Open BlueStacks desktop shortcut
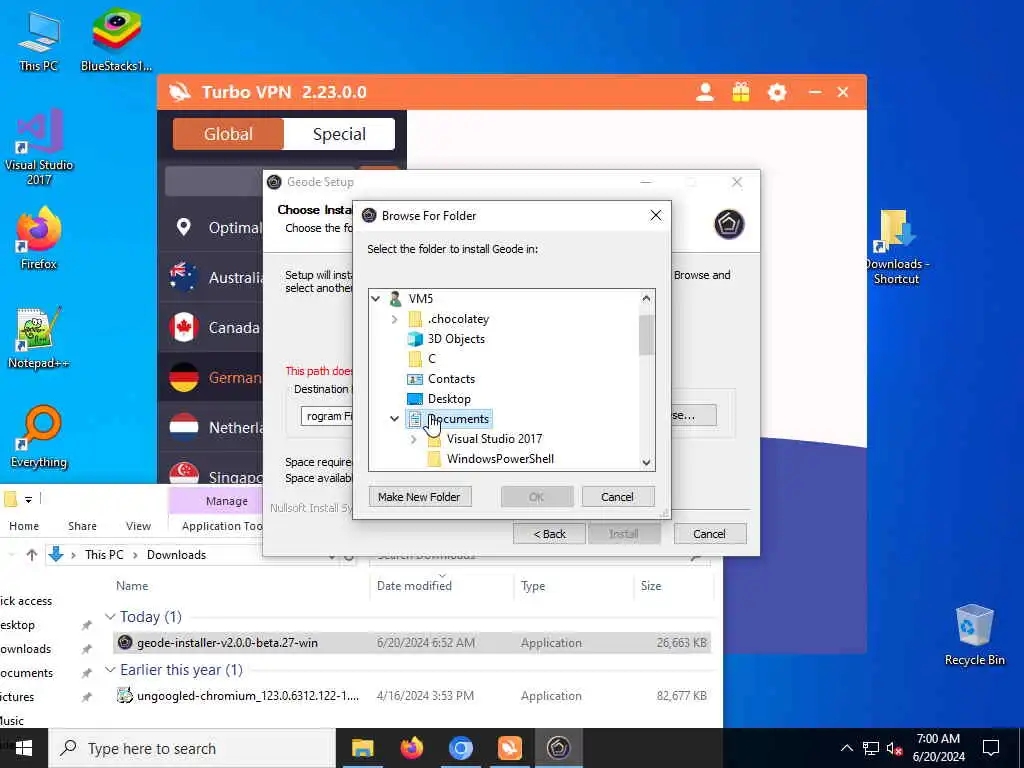1024x768 pixels. (116, 41)
